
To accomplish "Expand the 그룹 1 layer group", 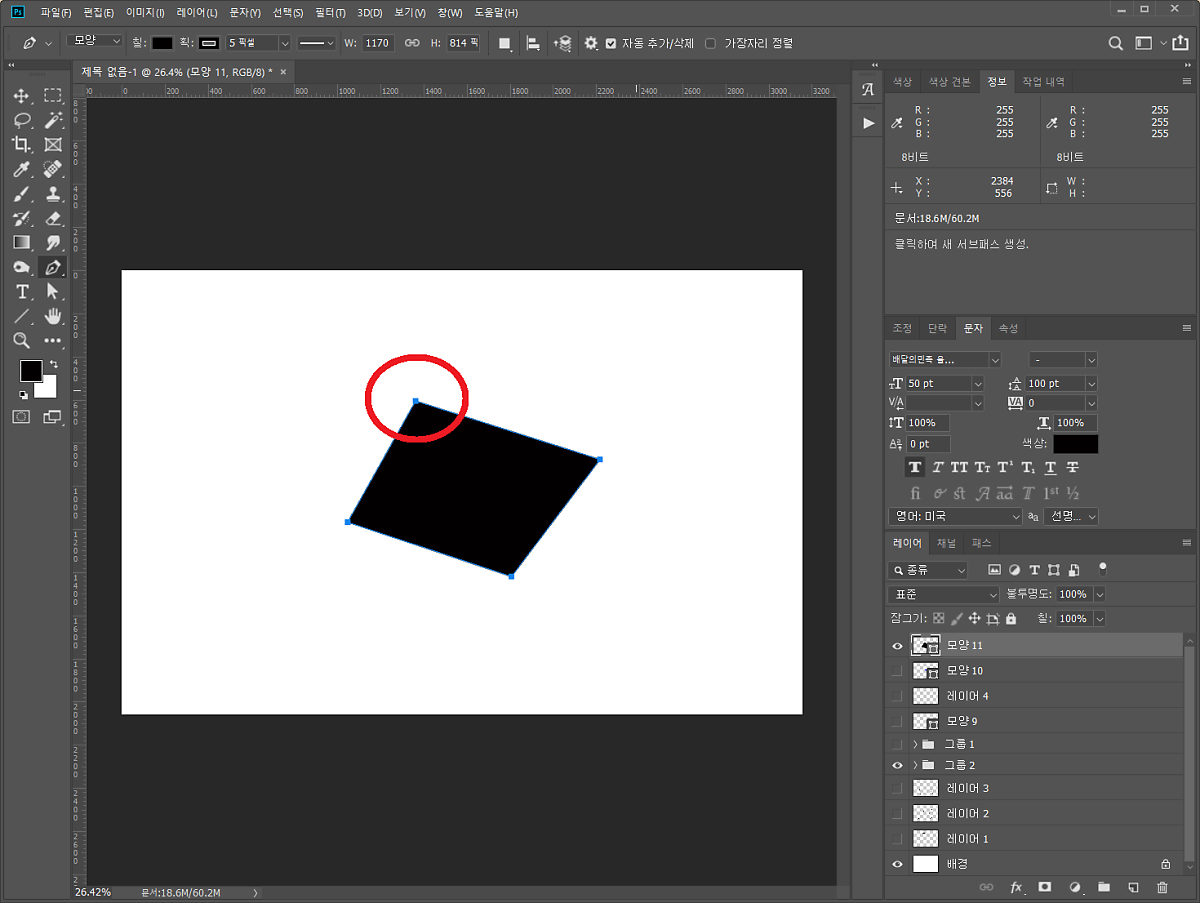I will coord(914,744).
